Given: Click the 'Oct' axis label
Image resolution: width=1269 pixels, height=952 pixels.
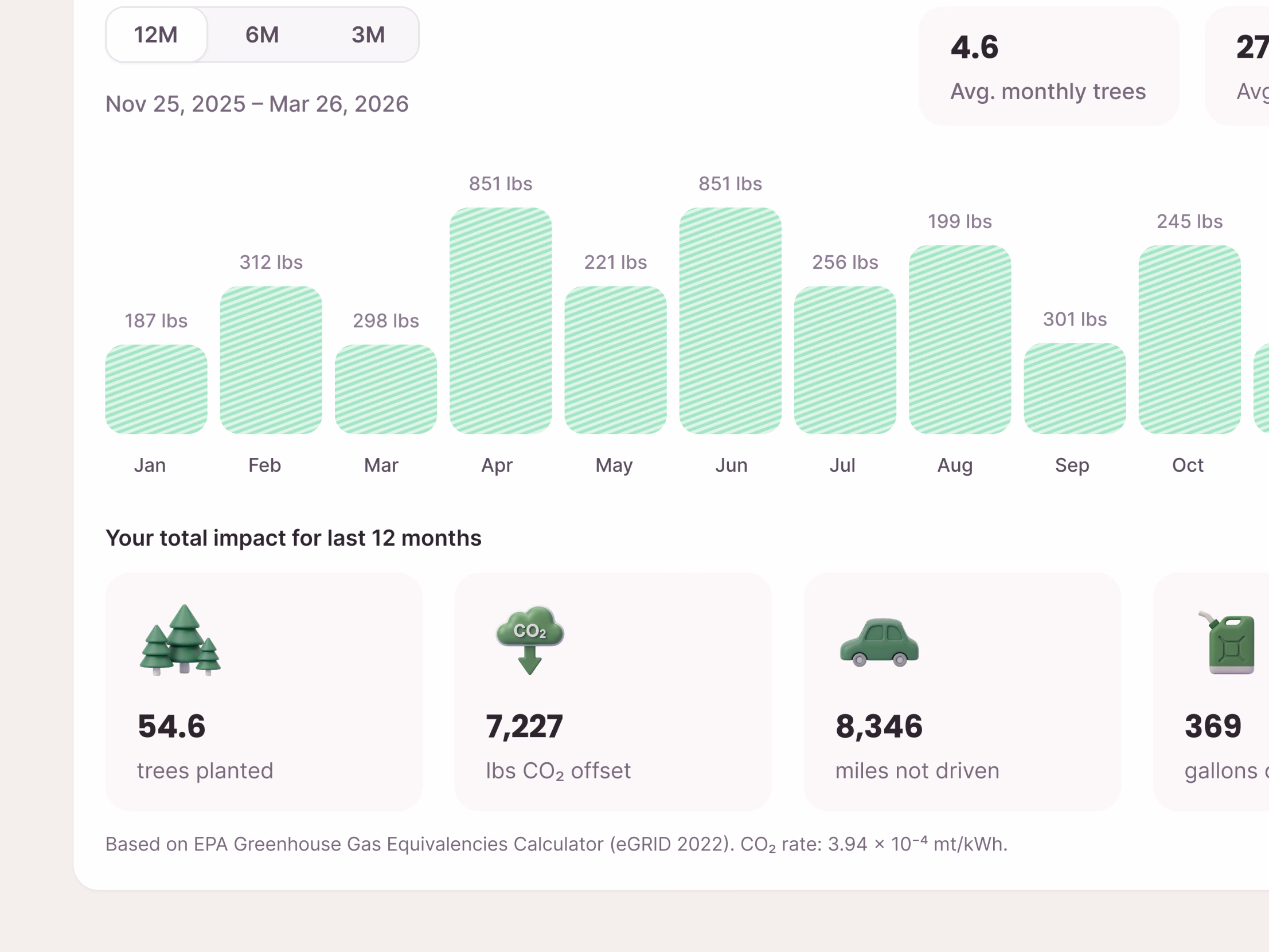Looking at the screenshot, I should point(1188,465).
